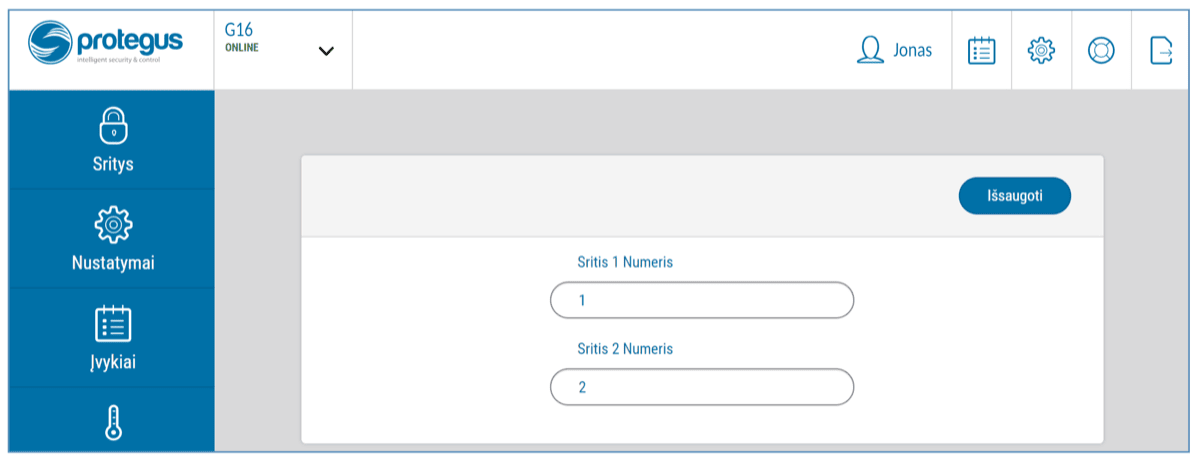The image size is (1200, 458).
Task: Focus the Sritis 1 Numeris field
Action: 702,300
